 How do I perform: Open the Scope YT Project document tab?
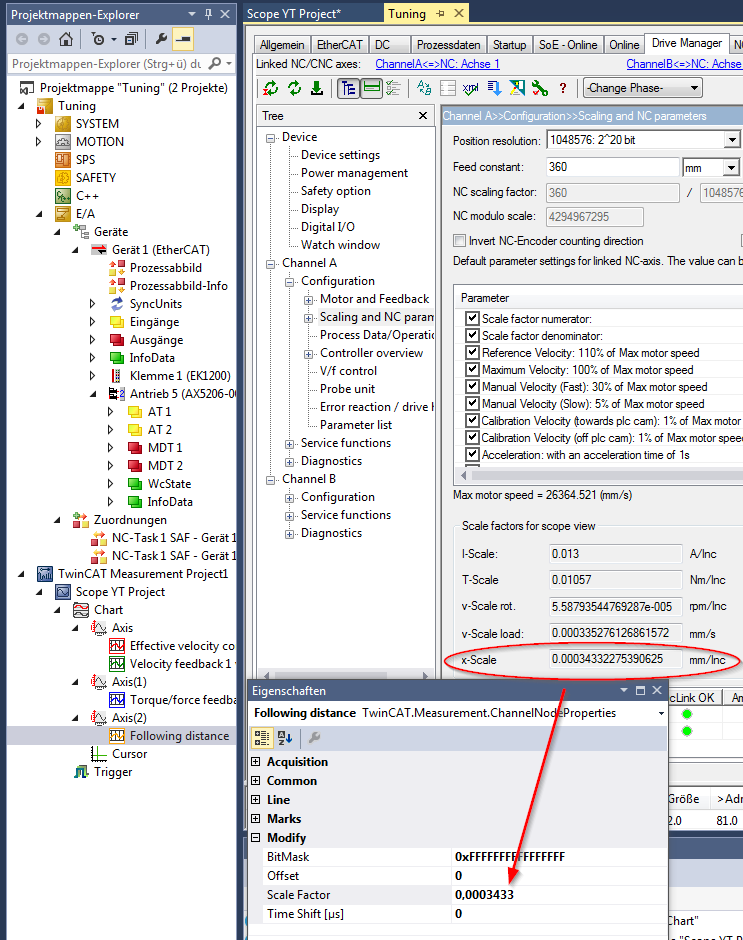(x=294, y=13)
